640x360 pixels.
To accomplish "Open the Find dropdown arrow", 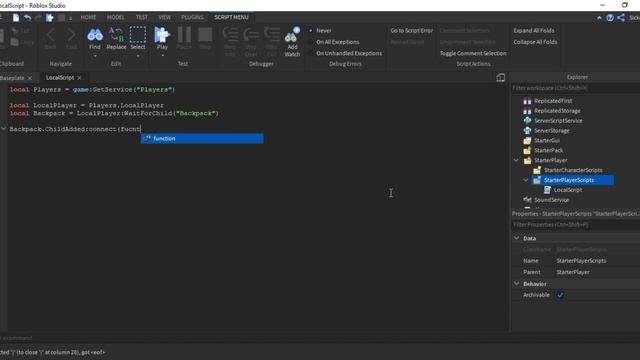I will coord(95,56).
